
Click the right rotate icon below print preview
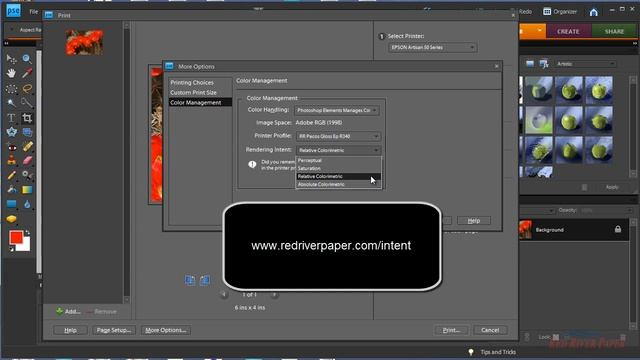coord(205,280)
